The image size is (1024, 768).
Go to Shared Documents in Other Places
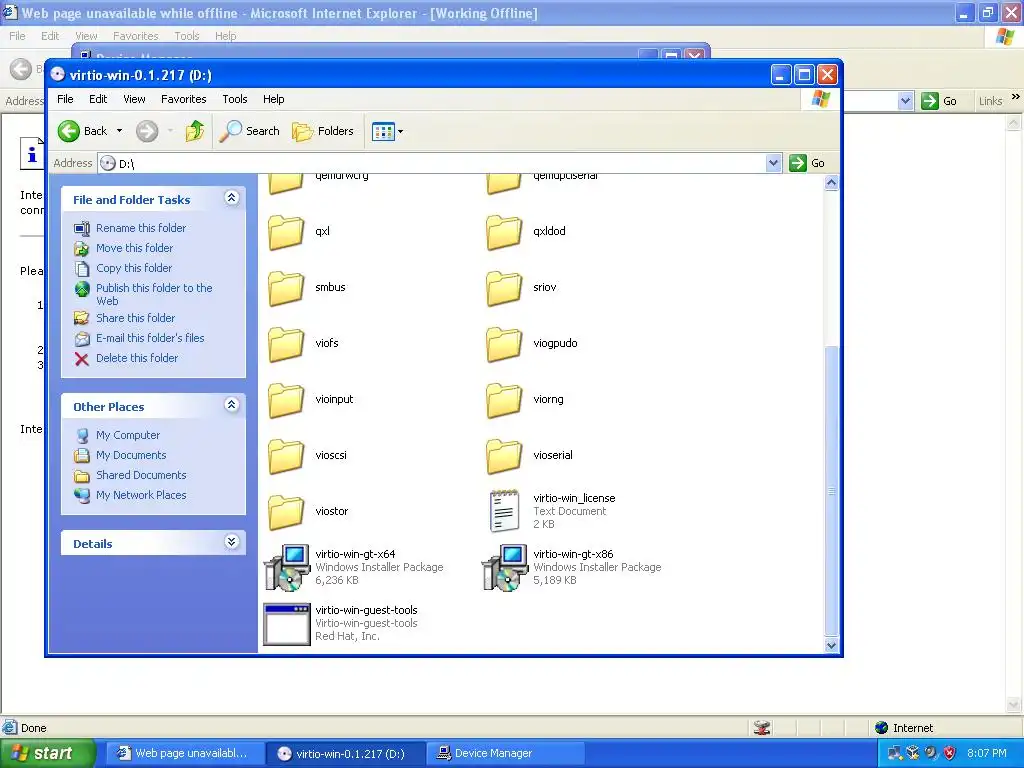pos(141,475)
